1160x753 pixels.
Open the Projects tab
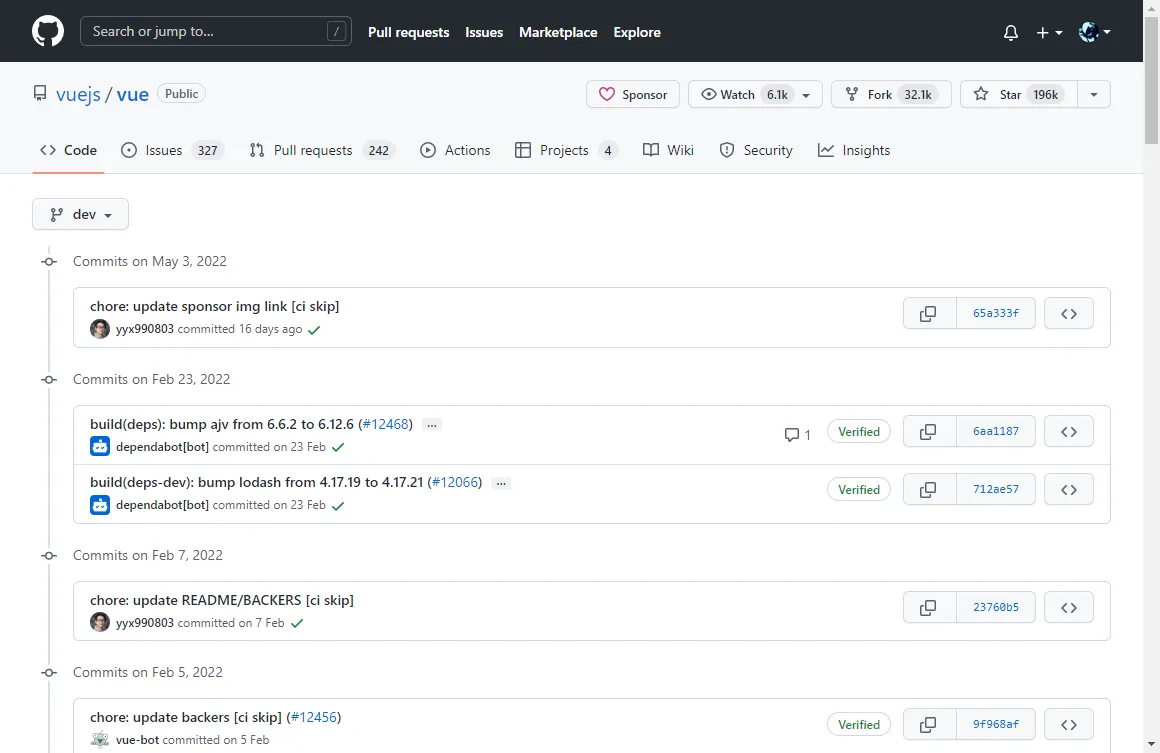click(x=566, y=150)
